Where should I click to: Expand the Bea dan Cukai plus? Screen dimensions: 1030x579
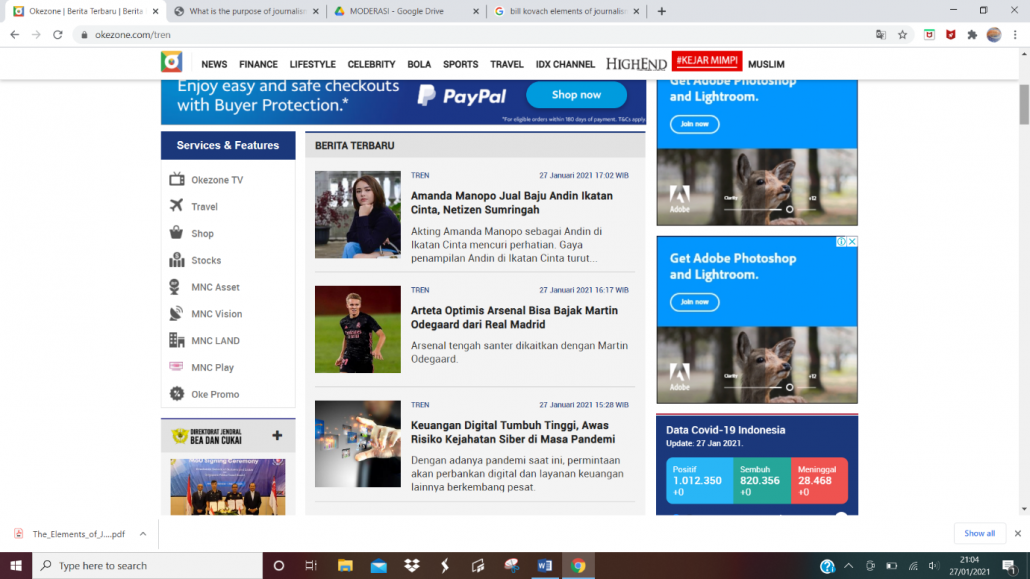pyautogui.click(x=277, y=435)
